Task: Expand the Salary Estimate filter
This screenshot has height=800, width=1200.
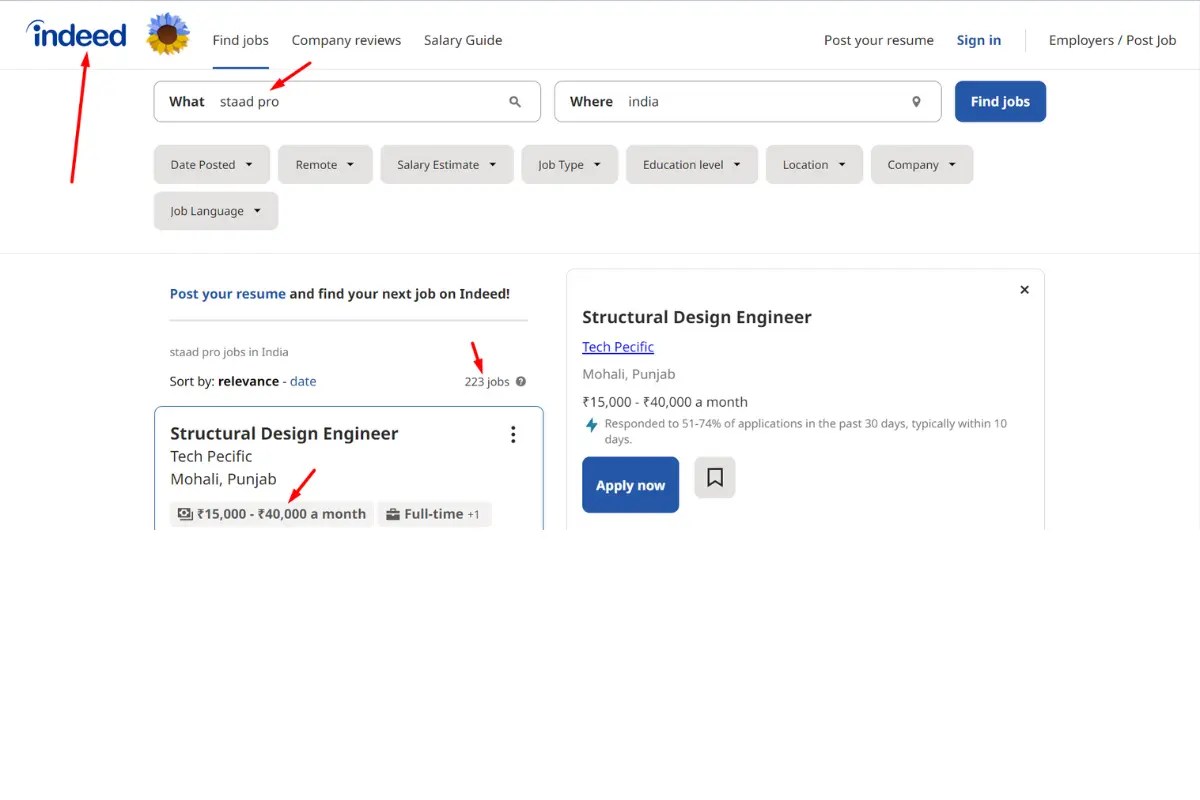Action: pos(447,165)
